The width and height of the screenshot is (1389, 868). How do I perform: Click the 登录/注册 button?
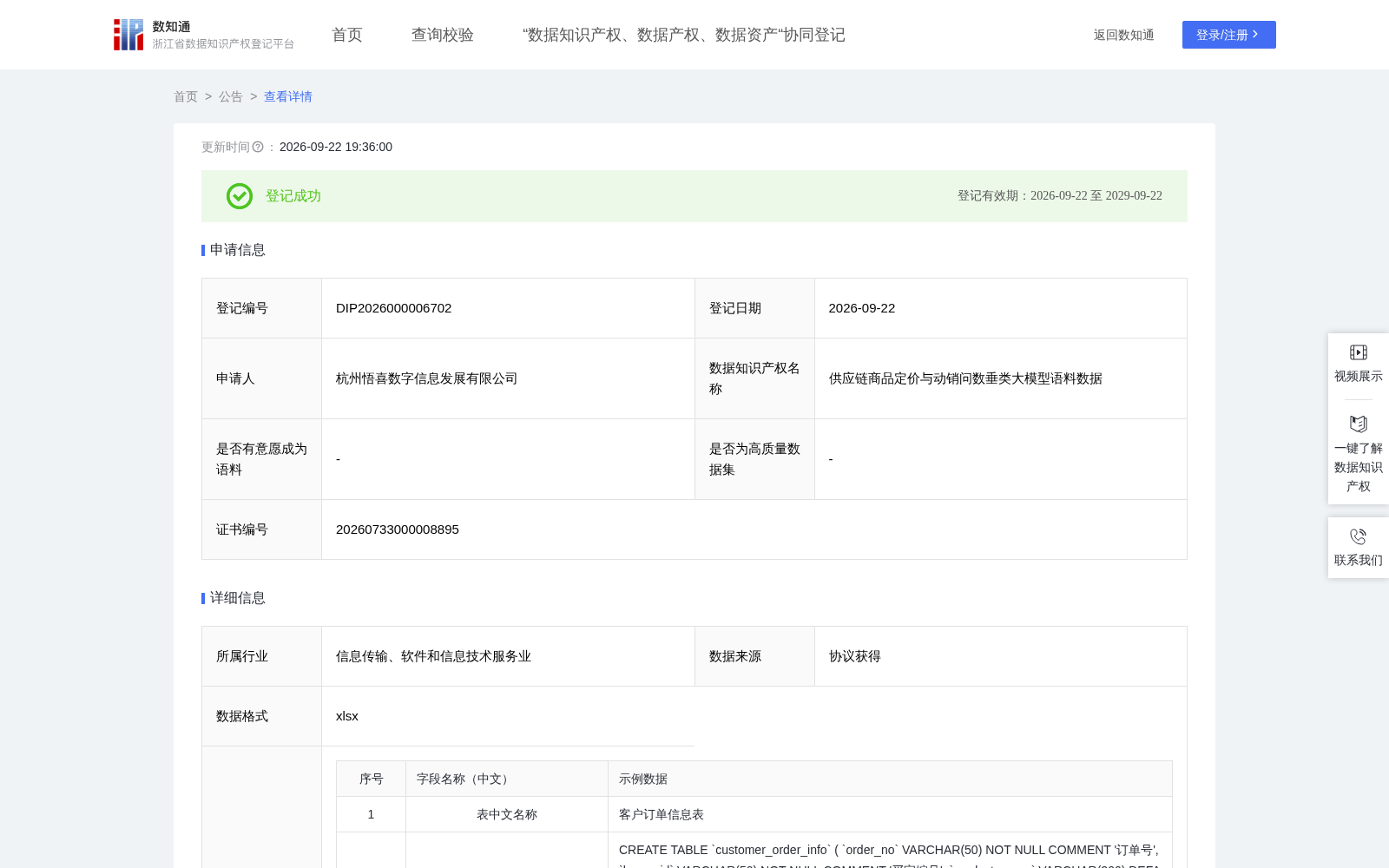tap(1229, 35)
